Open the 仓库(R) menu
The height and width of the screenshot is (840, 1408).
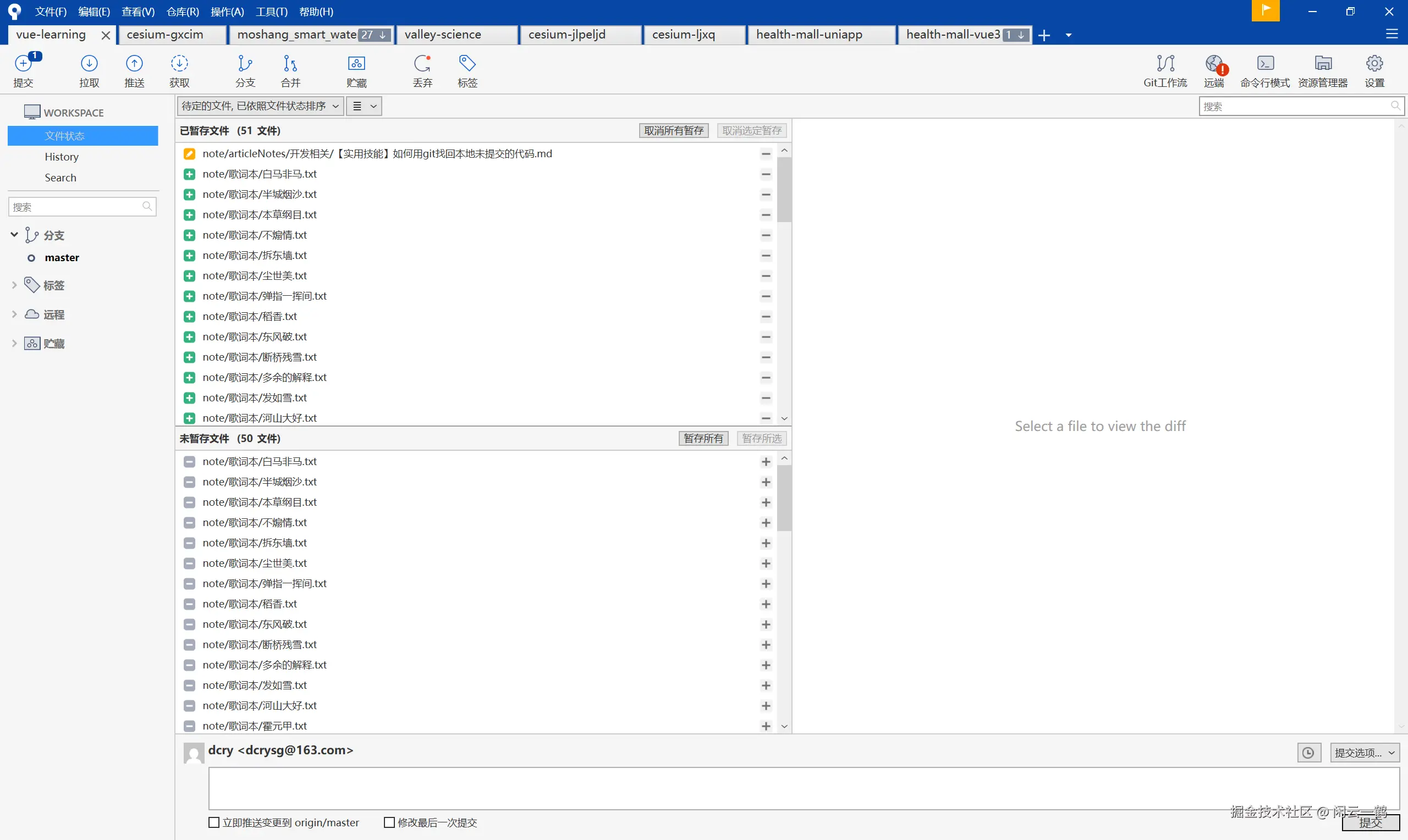pos(182,12)
